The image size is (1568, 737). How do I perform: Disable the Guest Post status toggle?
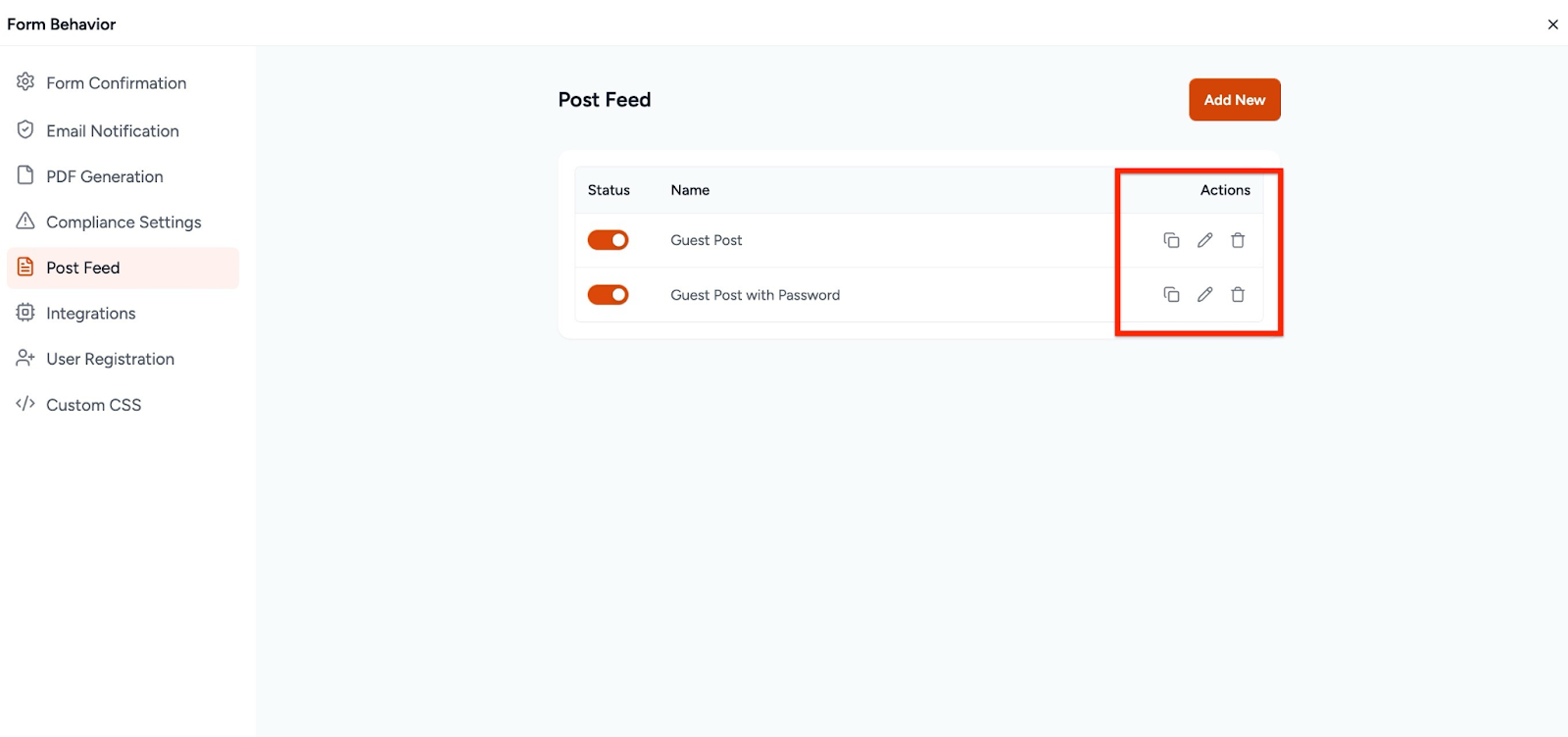click(x=608, y=239)
